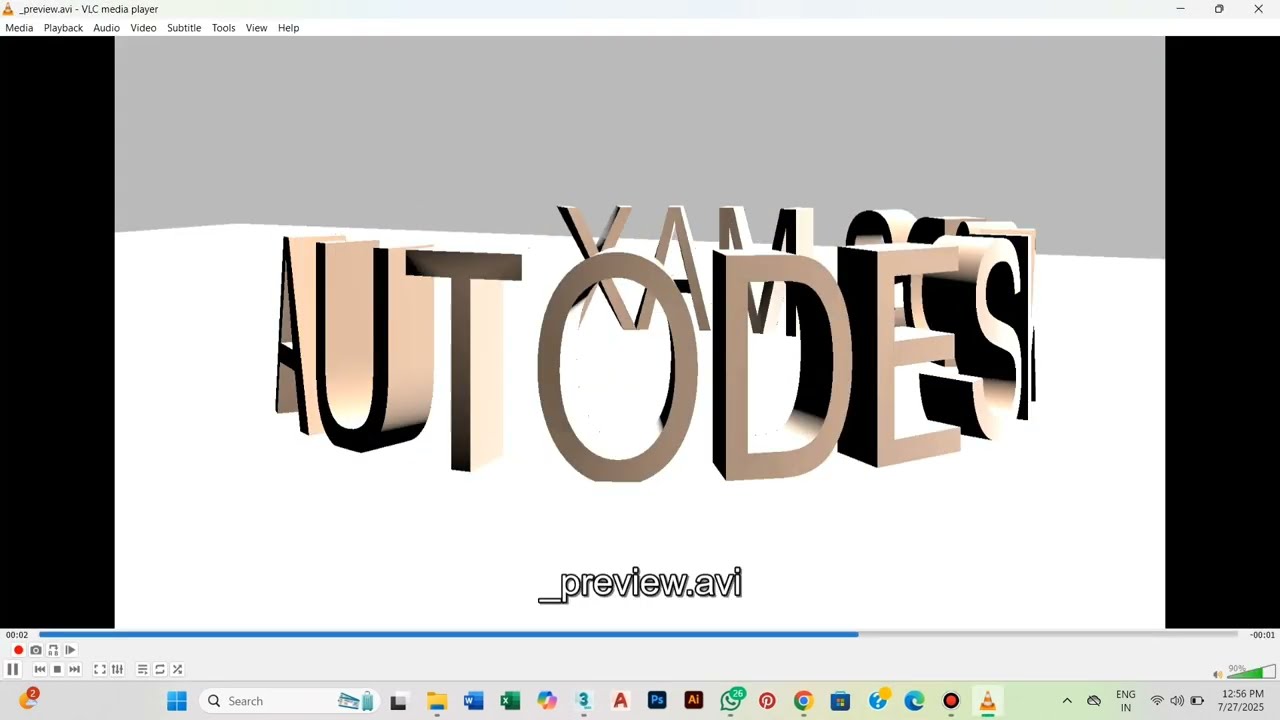Open system volume tray icon
This screenshot has height=720, width=1280.
click(x=1177, y=701)
